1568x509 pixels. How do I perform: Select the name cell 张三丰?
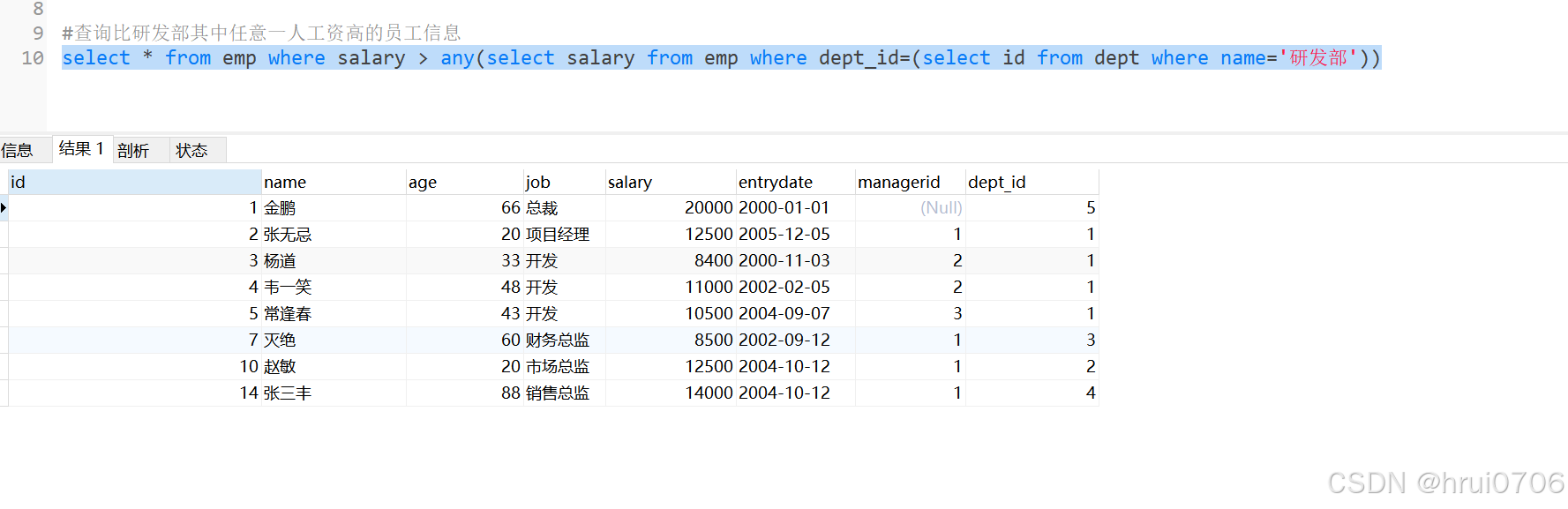pos(334,393)
